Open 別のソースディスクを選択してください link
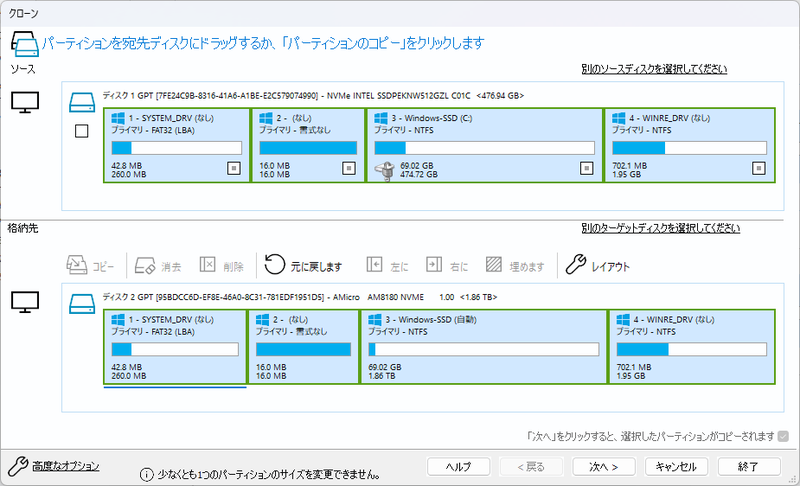Screen dimensions: 800x486 pos(654,69)
